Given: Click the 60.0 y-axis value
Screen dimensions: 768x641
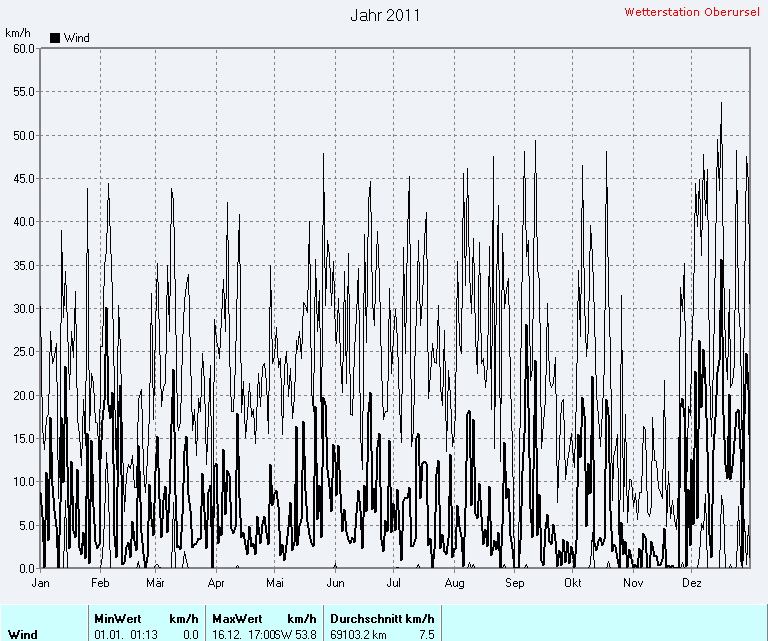Looking at the screenshot, I should click(24, 48).
